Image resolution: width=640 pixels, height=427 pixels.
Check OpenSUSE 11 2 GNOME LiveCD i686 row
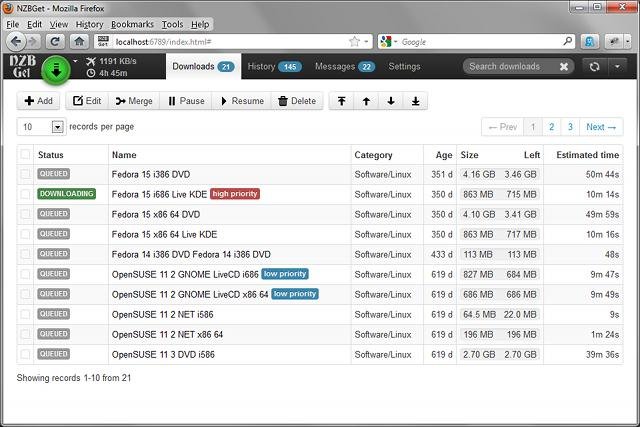25,274
